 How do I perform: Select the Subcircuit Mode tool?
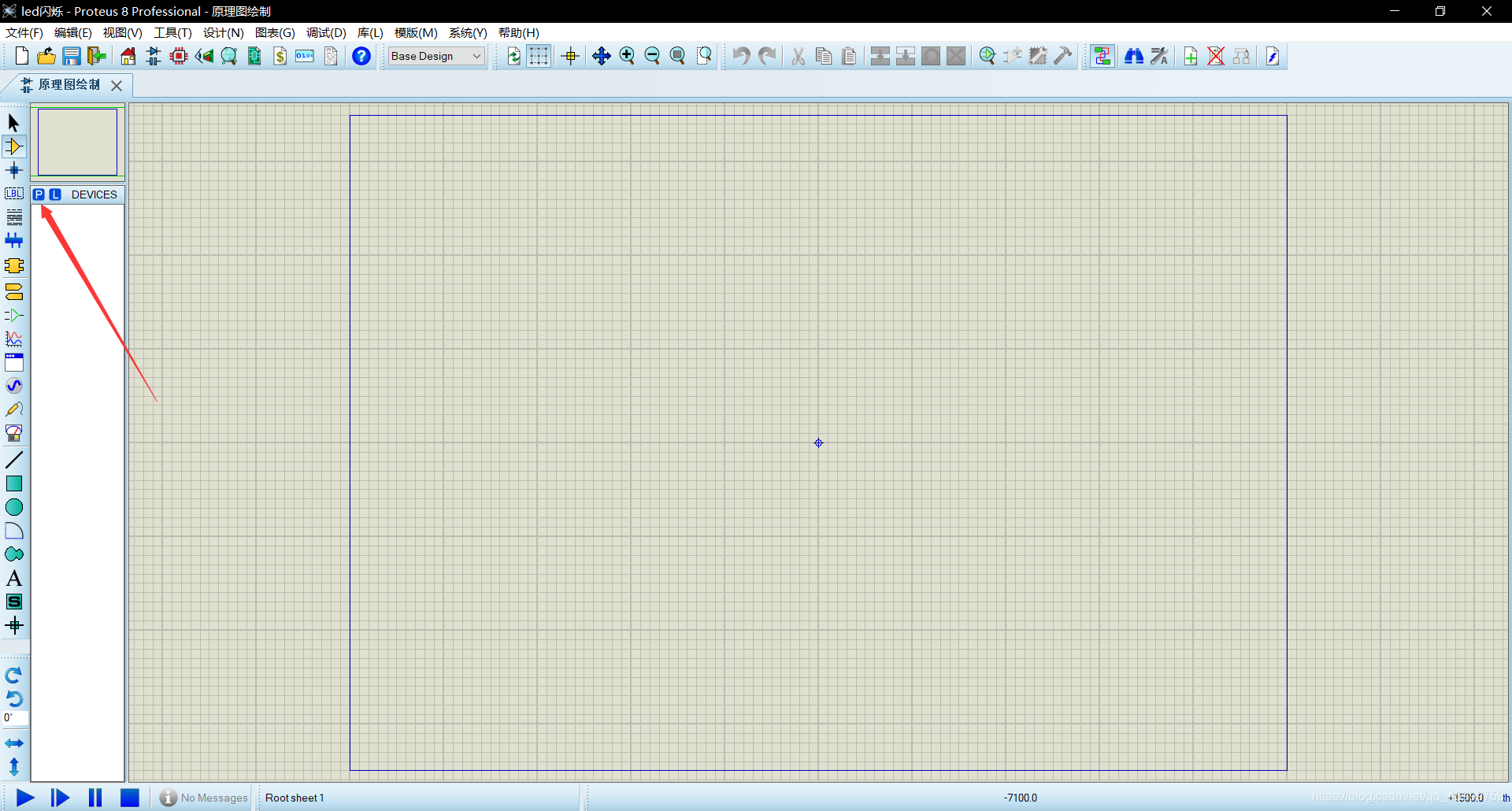[13, 266]
